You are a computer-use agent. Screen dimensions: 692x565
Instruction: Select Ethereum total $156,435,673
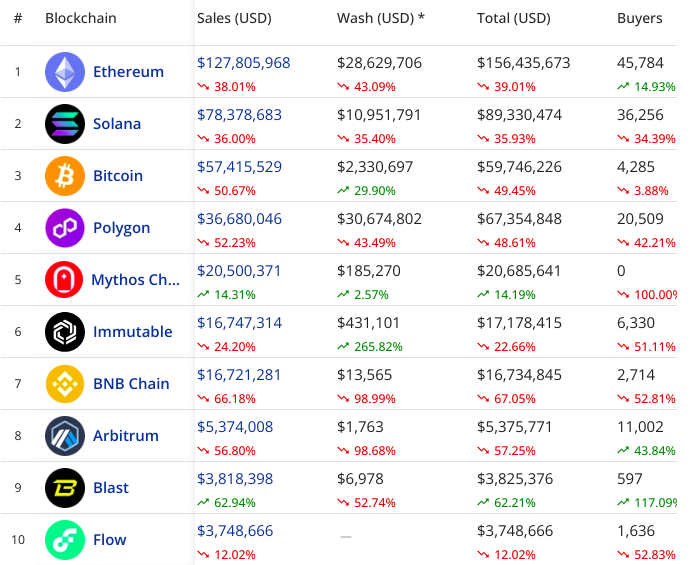pos(523,63)
